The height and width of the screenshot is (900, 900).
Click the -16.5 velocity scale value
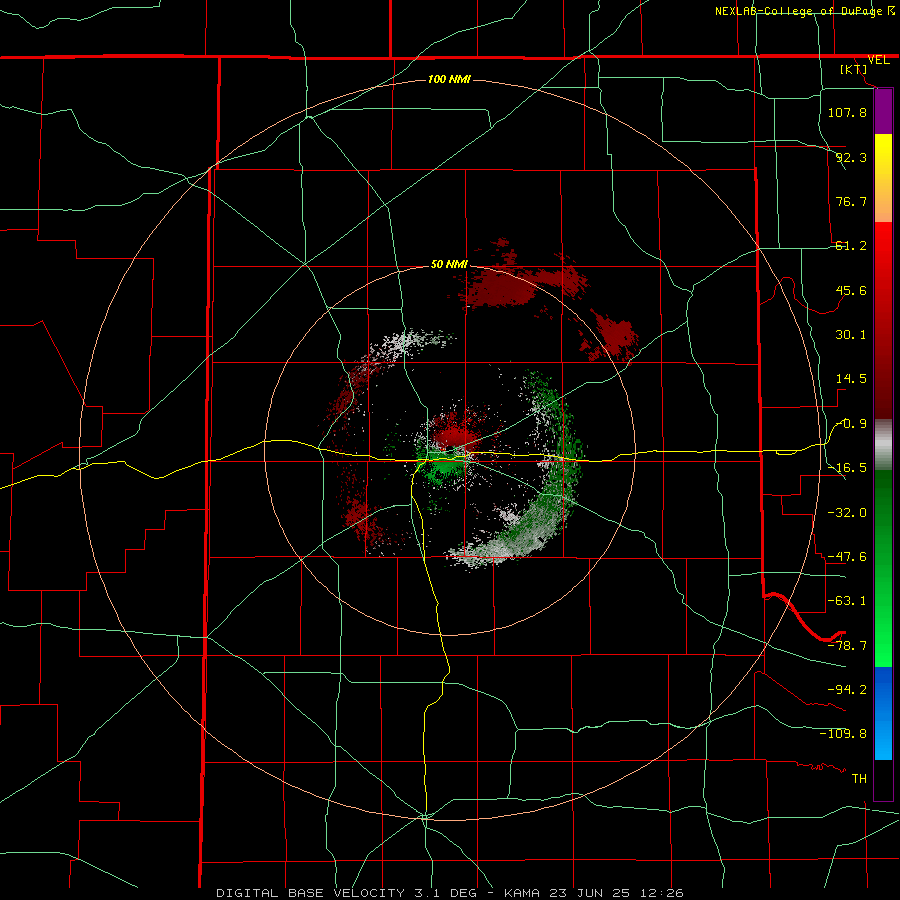click(847, 468)
